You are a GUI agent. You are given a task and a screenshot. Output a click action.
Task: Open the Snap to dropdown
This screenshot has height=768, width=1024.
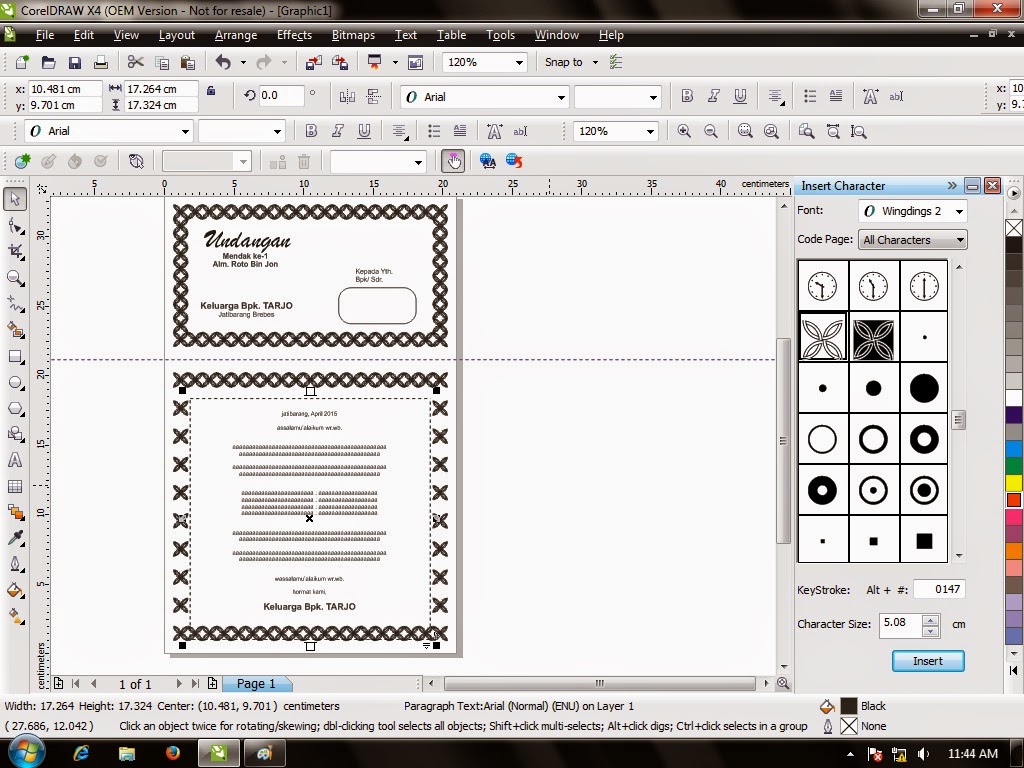pyautogui.click(x=595, y=62)
